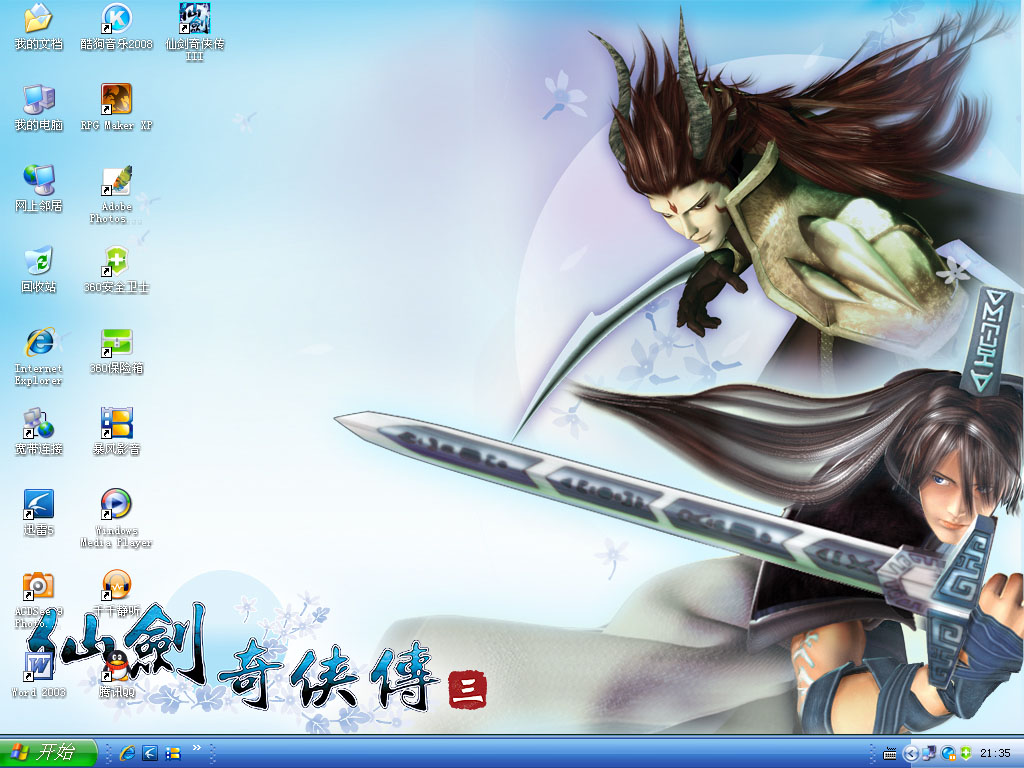Launch Internet Explorer from Quick Launch
The width and height of the screenshot is (1024, 768).
tap(127, 753)
